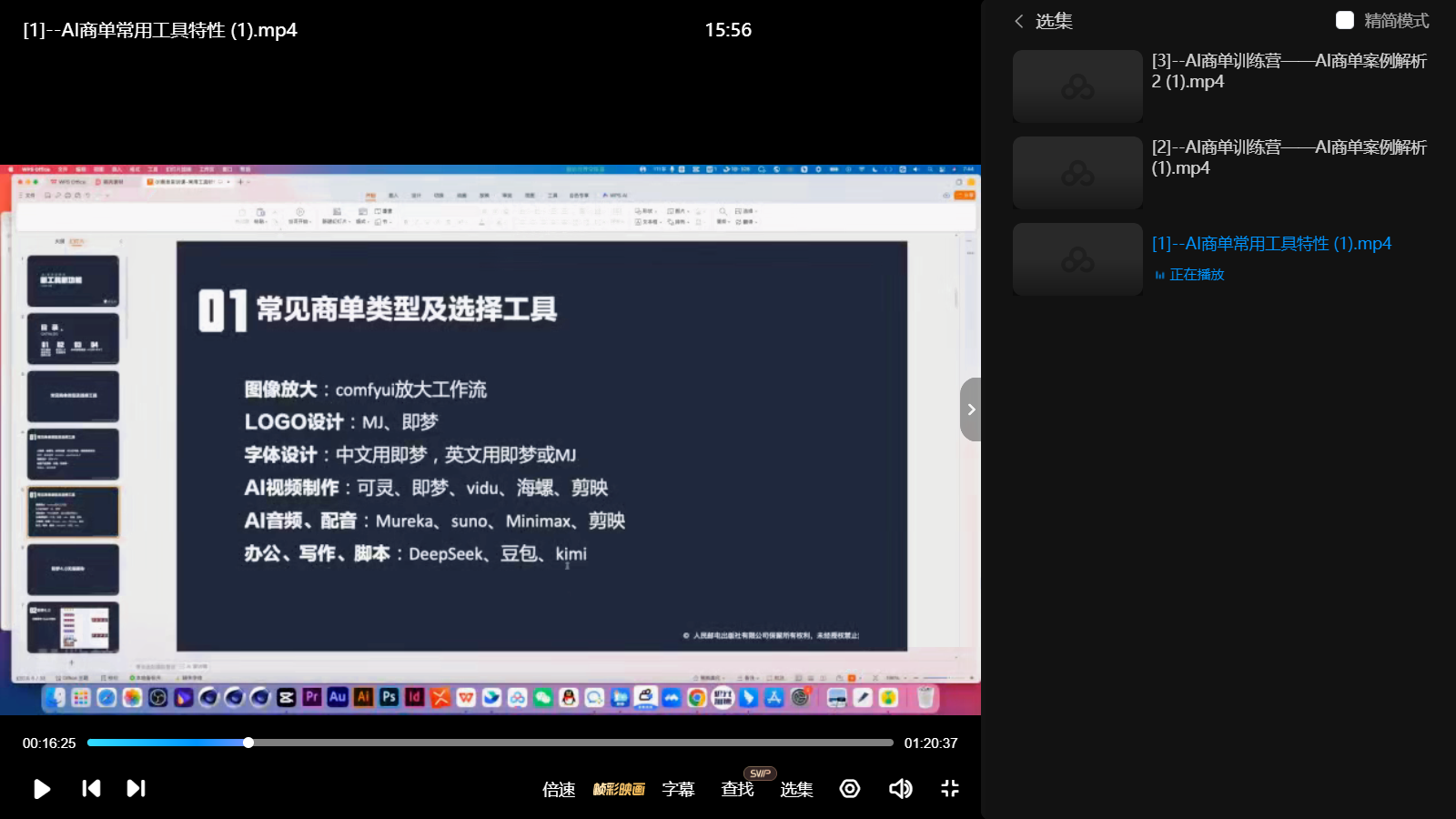Viewport: 1456px width, 819px height.
Task: Enable 精简模式 checkbox
Action: point(1344,20)
